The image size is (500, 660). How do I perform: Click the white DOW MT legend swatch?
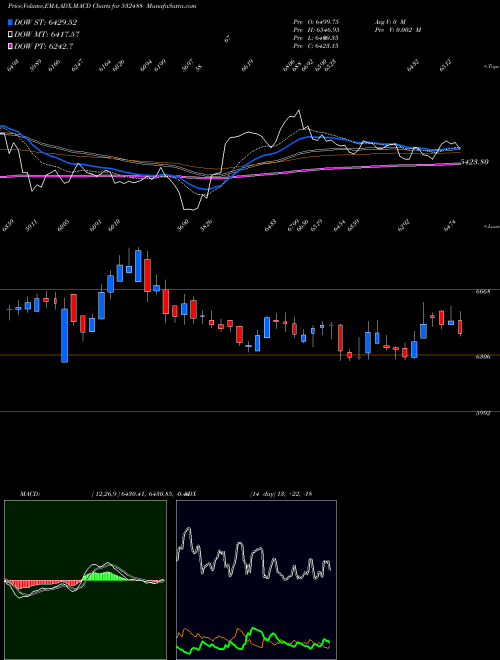10,35
